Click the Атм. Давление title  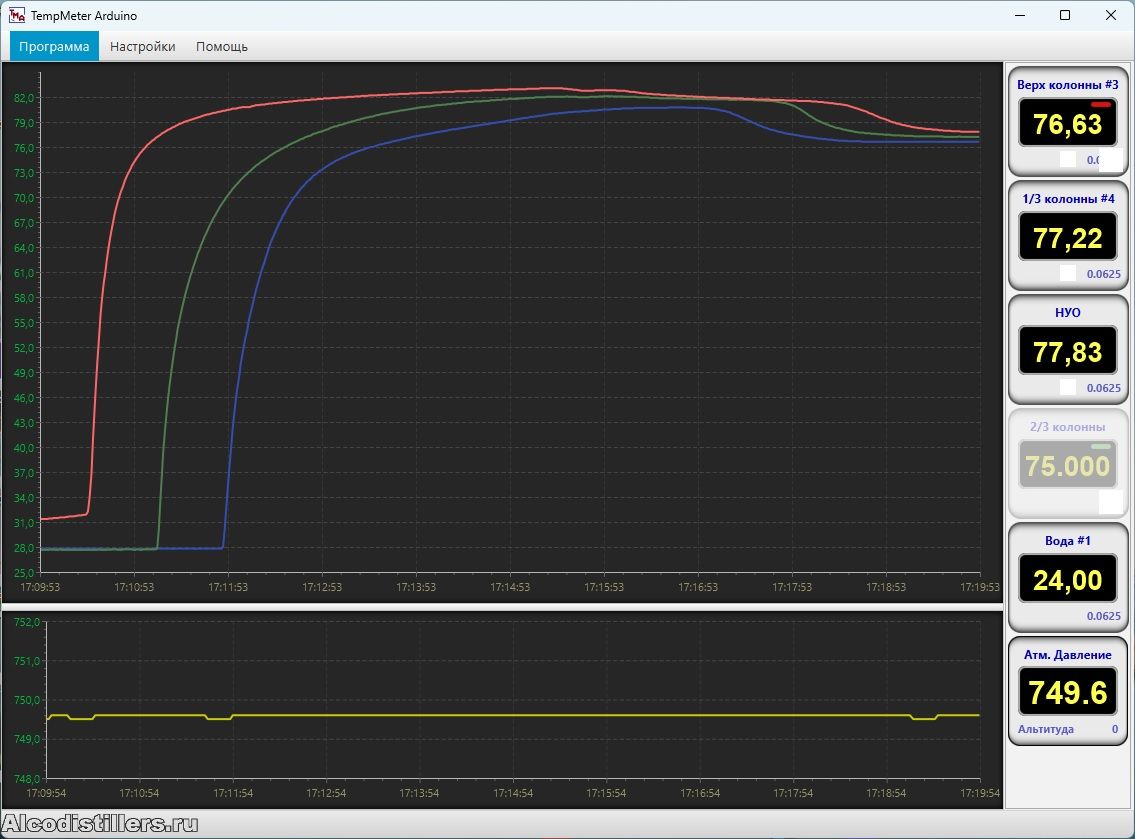pos(1068,654)
